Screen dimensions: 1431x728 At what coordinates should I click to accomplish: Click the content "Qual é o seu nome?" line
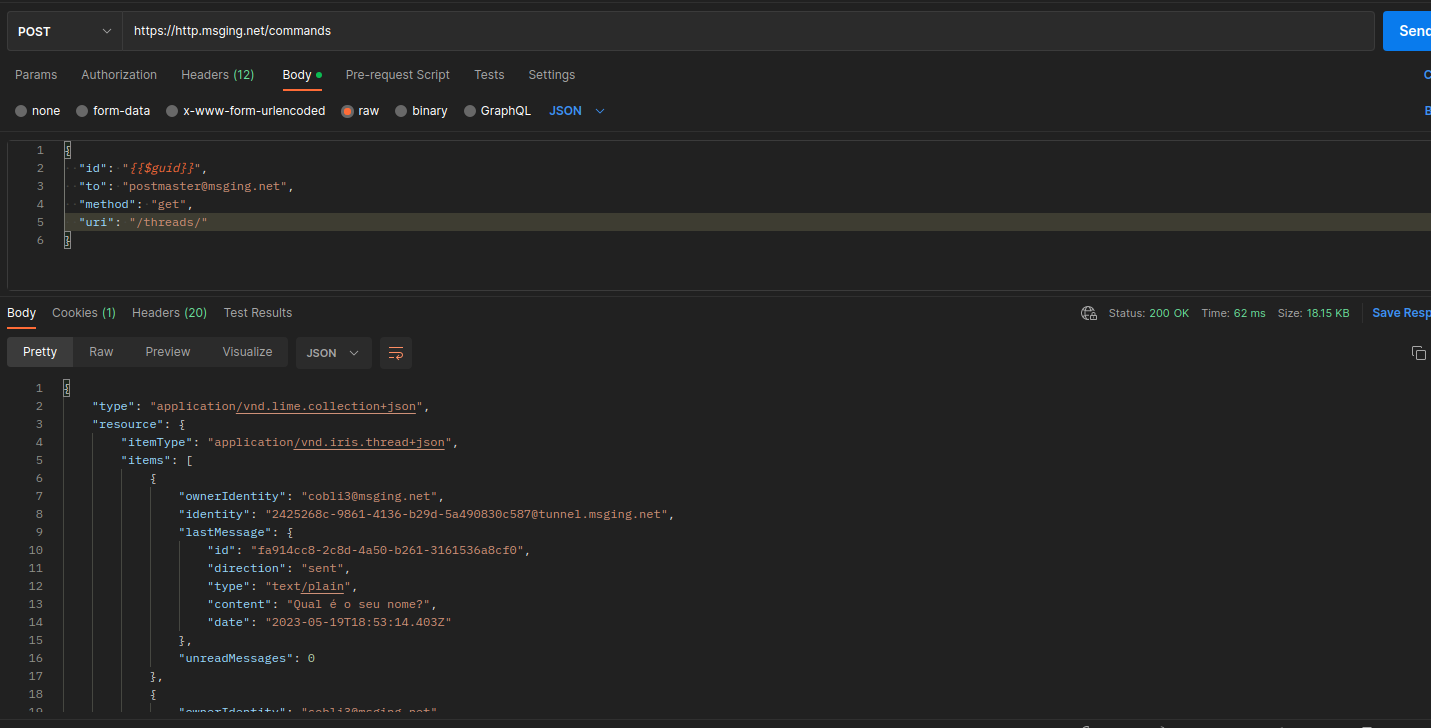[322, 604]
